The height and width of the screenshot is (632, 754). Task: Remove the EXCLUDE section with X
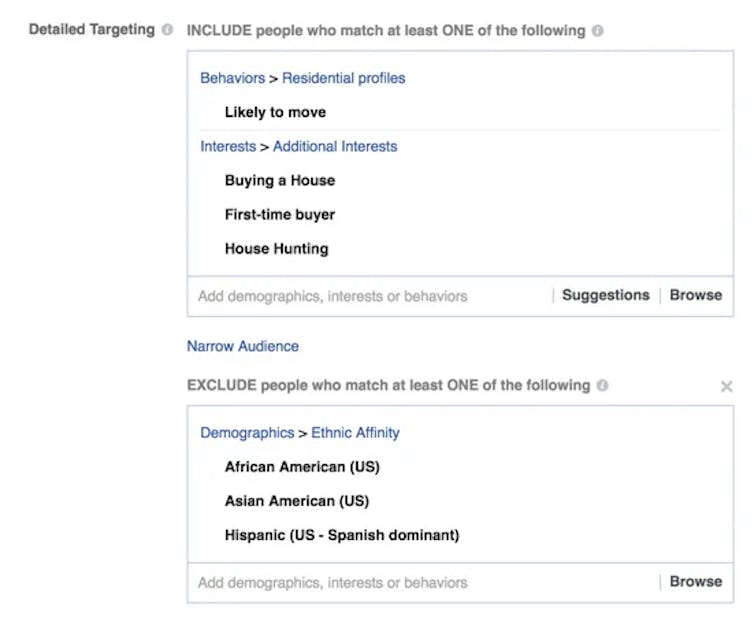pos(727,387)
